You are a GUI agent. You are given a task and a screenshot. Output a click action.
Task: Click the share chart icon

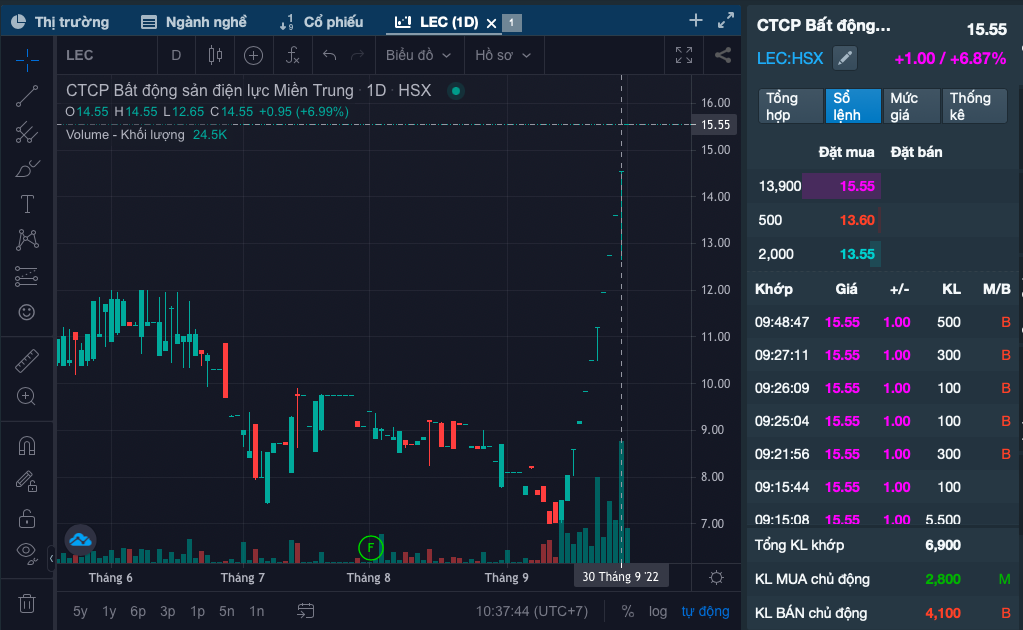coord(723,55)
